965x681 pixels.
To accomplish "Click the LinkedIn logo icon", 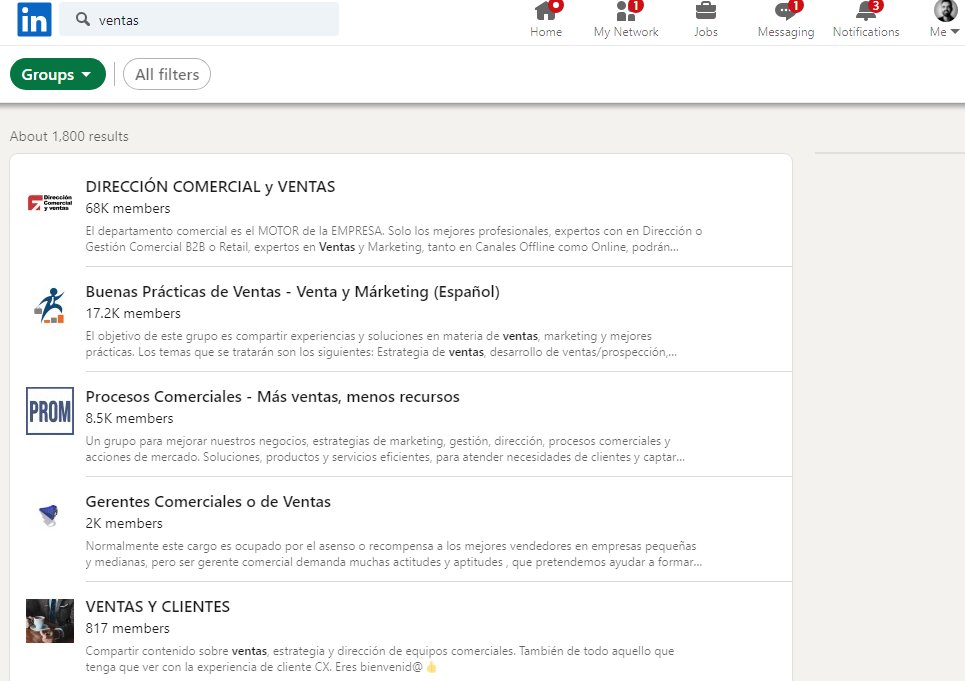I will coord(34,19).
